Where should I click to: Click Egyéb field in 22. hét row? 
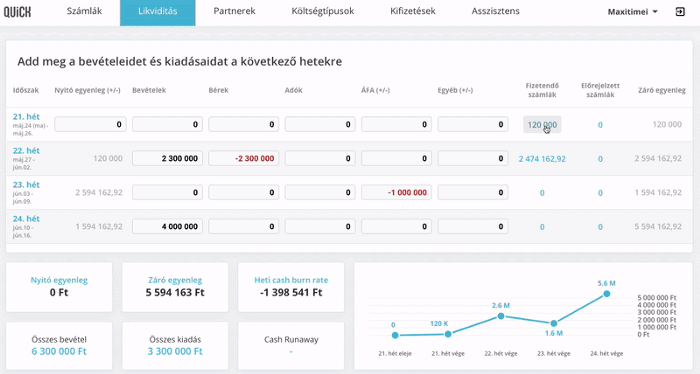[x=473, y=158]
